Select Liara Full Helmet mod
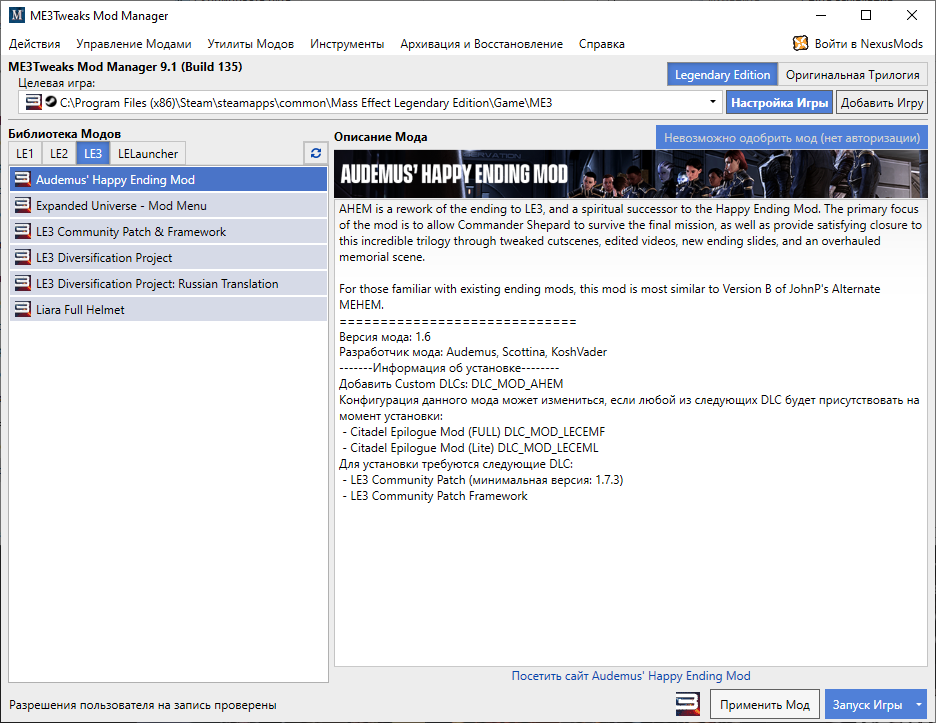 168,309
